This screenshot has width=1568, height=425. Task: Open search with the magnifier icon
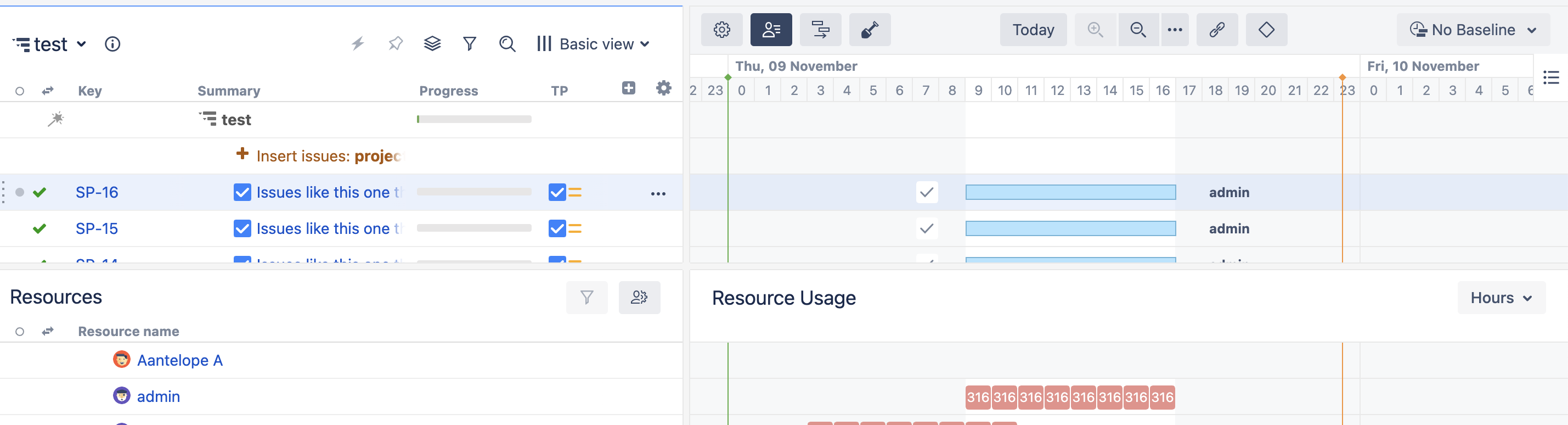tap(507, 44)
